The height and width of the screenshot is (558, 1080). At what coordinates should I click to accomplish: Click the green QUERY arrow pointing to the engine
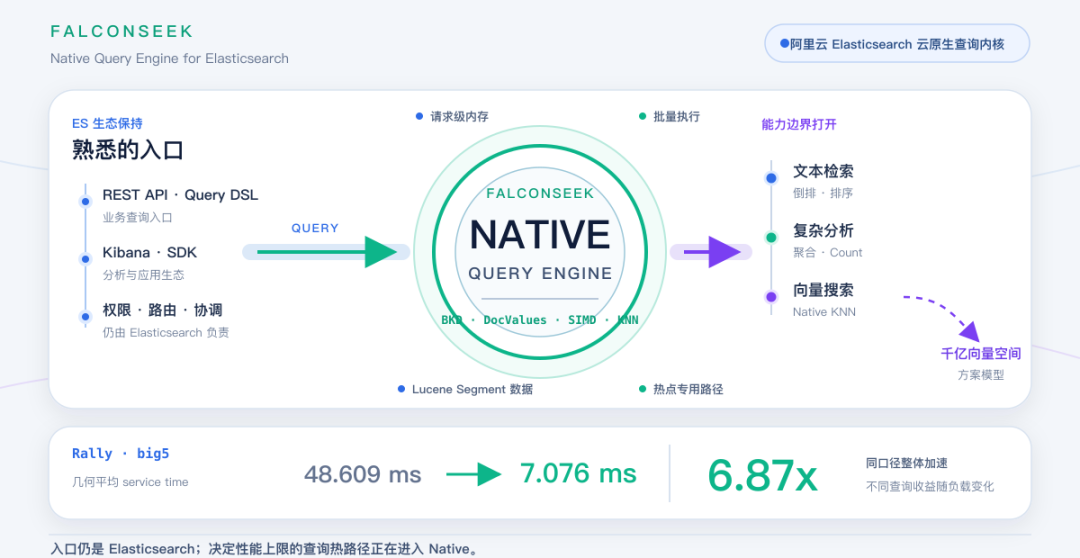[x=326, y=252]
